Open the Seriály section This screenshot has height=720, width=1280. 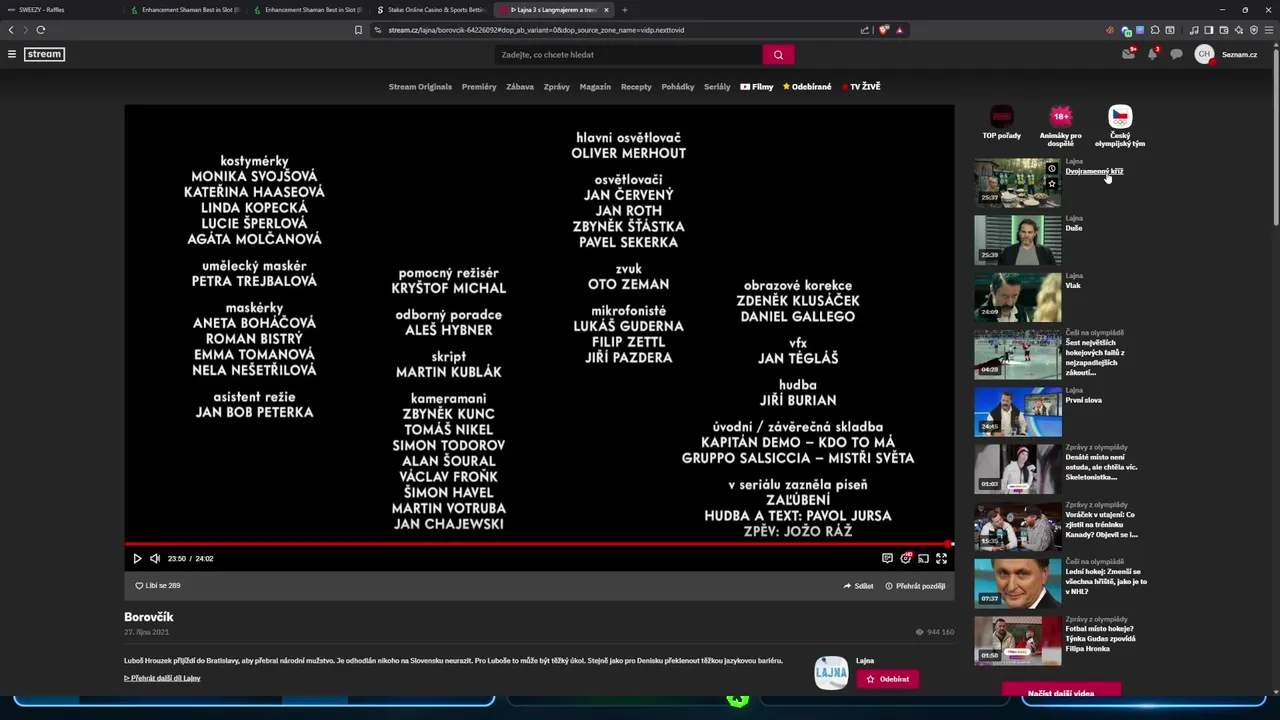pyautogui.click(x=717, y=87)
